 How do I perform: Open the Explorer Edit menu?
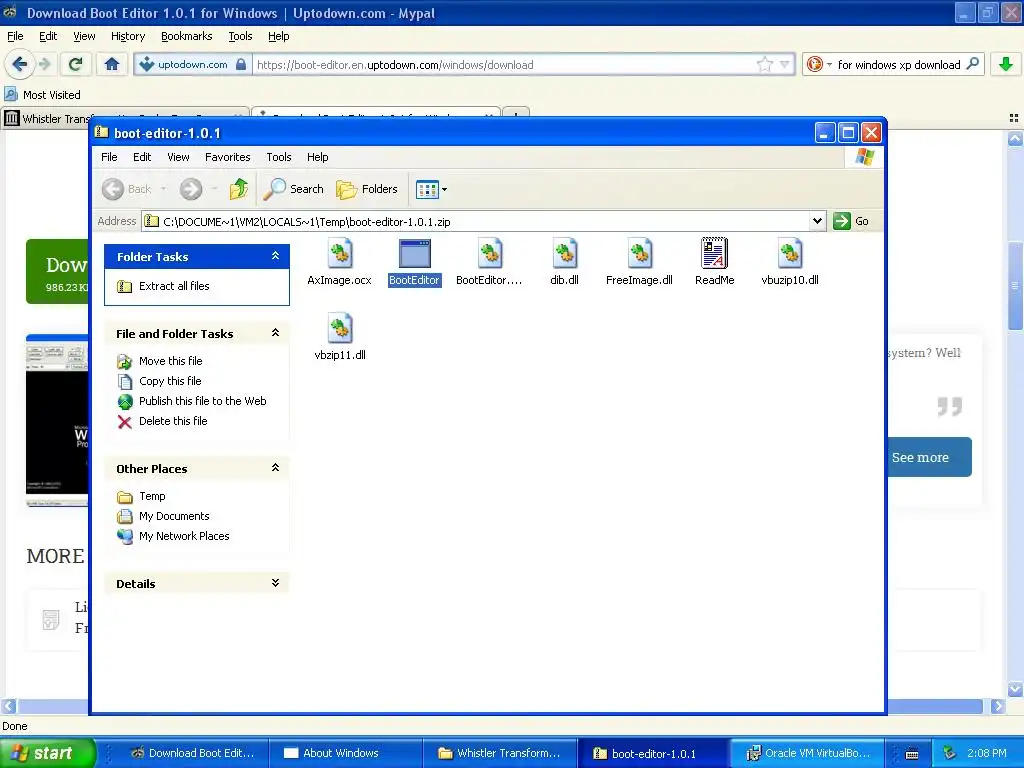tap(142, 157)
